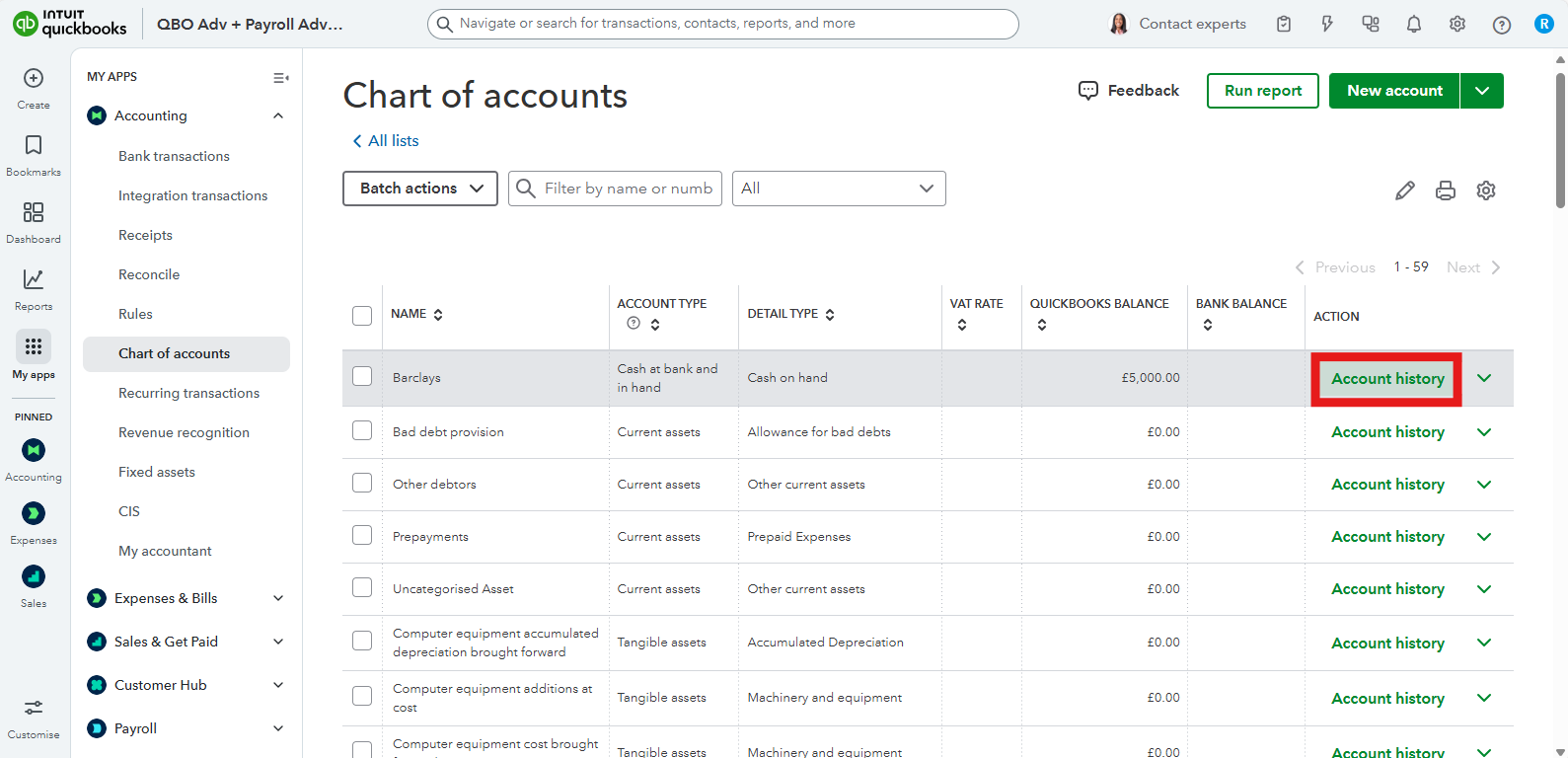Open the Reports icon in left rail

point(34,280)
